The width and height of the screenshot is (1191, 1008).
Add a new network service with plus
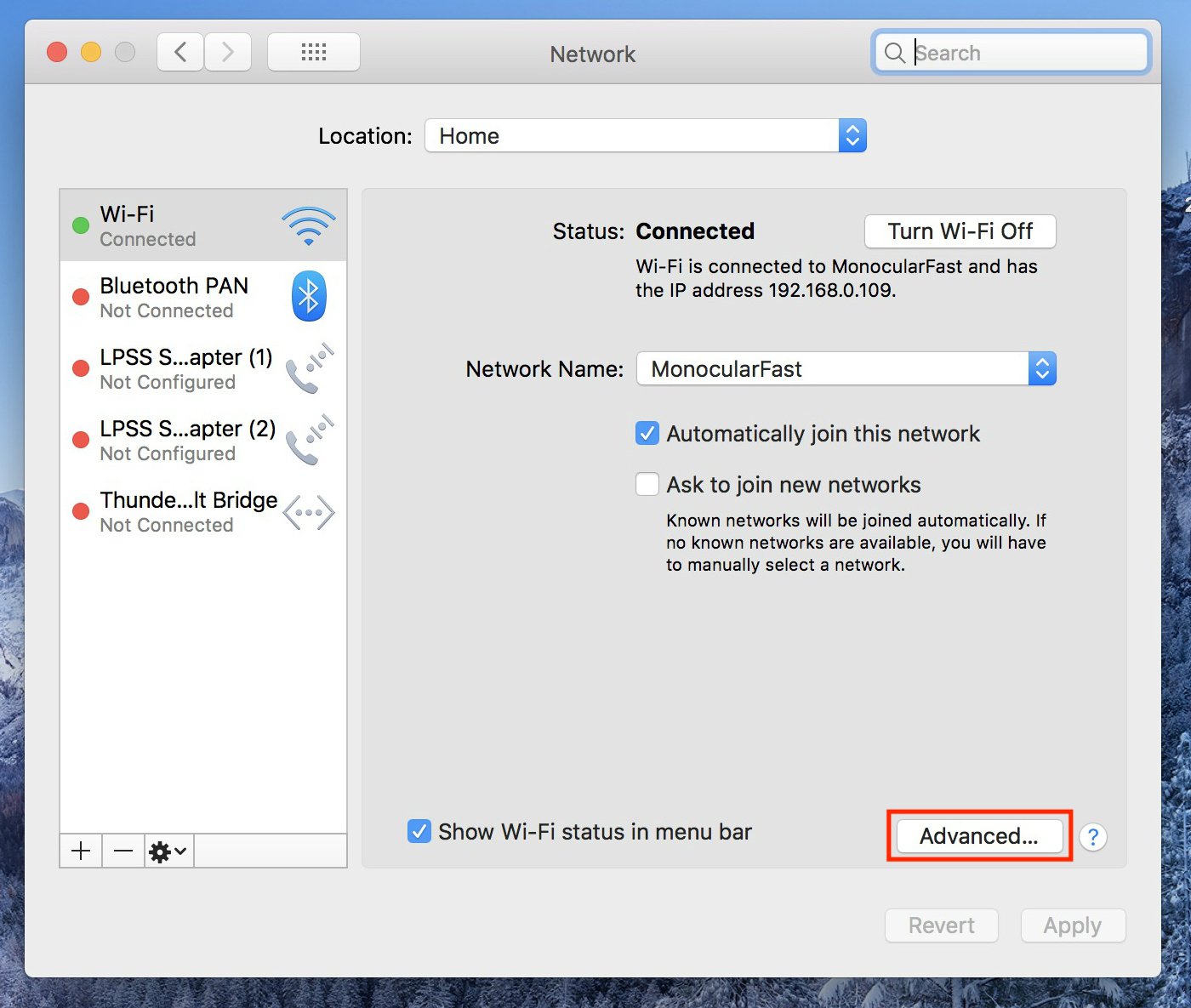[x=81, y=851]
